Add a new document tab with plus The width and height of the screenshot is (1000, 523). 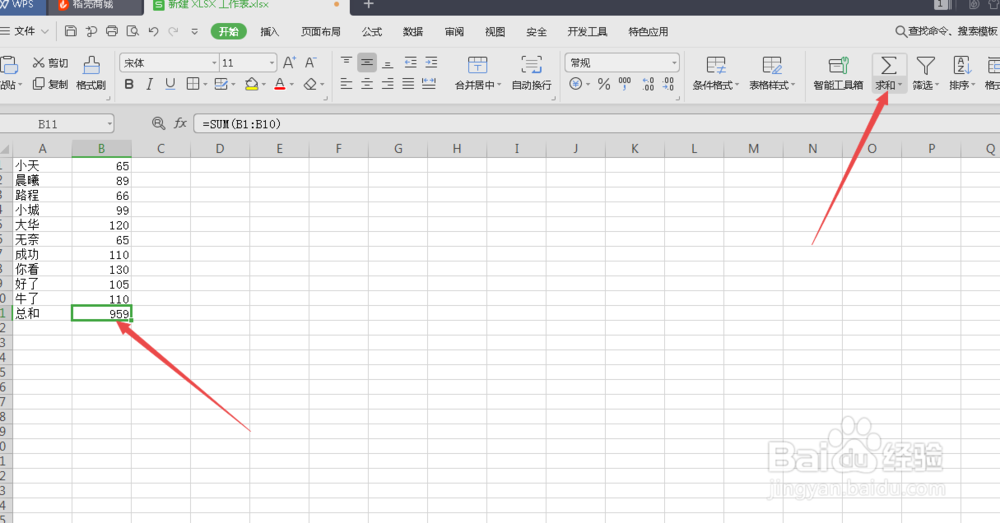click(368, 5)
